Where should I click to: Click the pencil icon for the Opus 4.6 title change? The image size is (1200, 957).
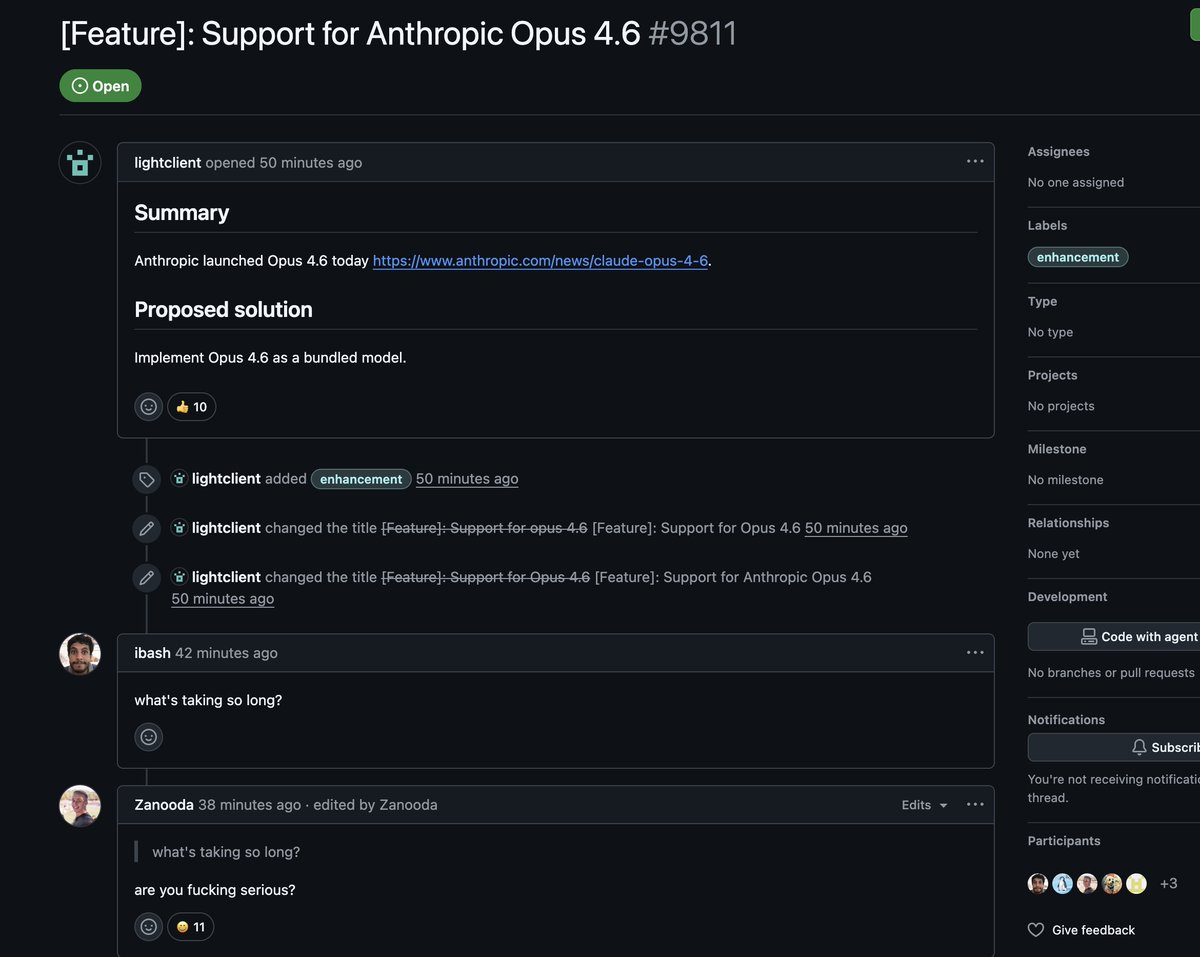click(x=147, y=529)
